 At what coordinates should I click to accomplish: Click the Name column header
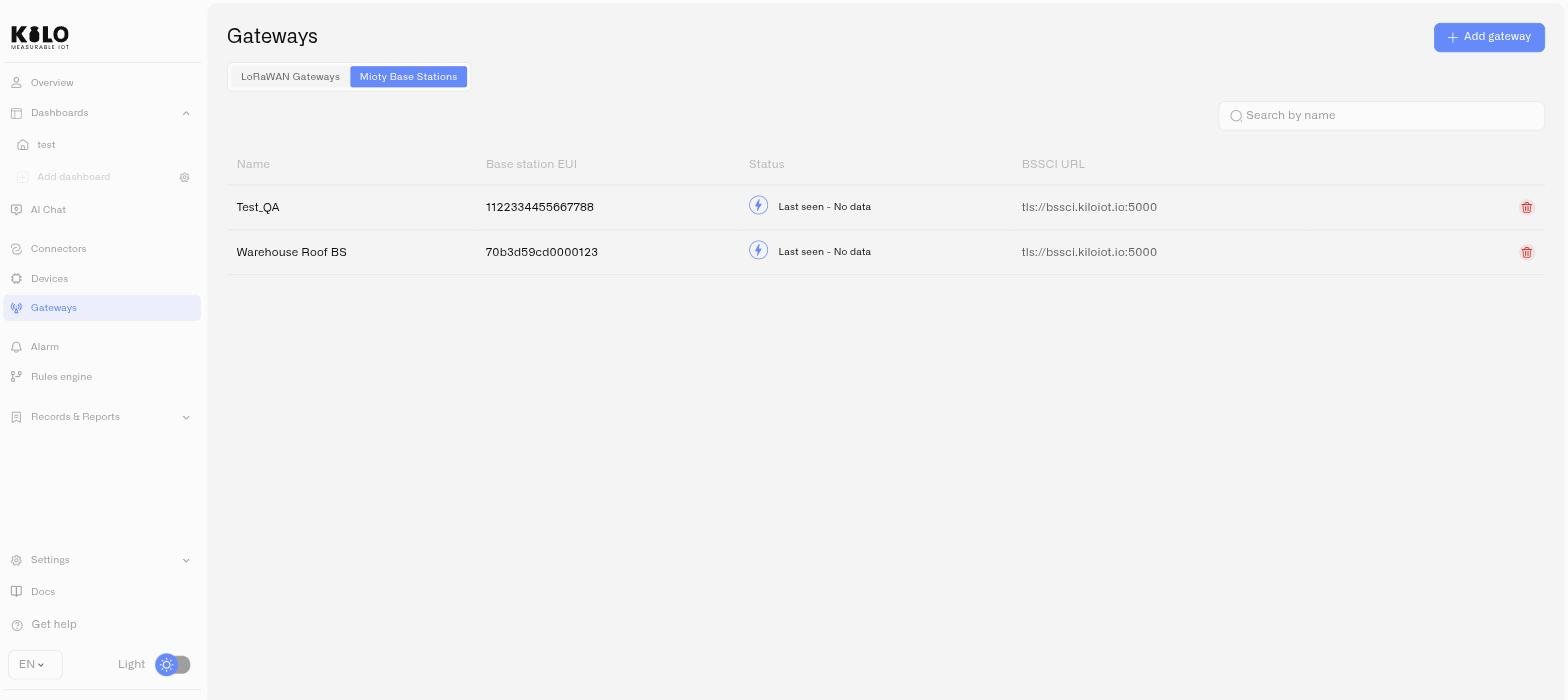point(253,164)
